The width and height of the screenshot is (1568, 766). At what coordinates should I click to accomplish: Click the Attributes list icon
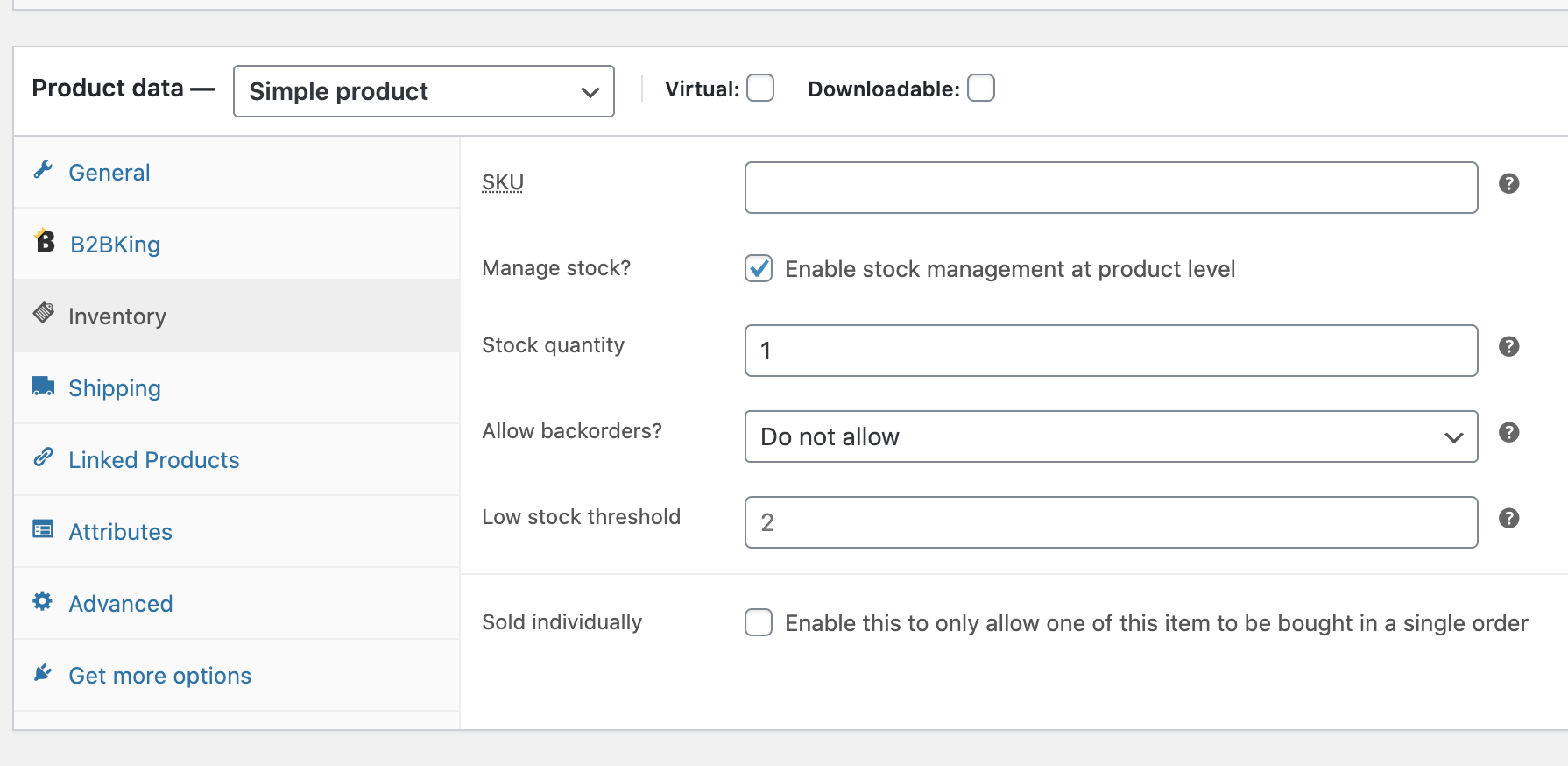(x=43, y=528)
